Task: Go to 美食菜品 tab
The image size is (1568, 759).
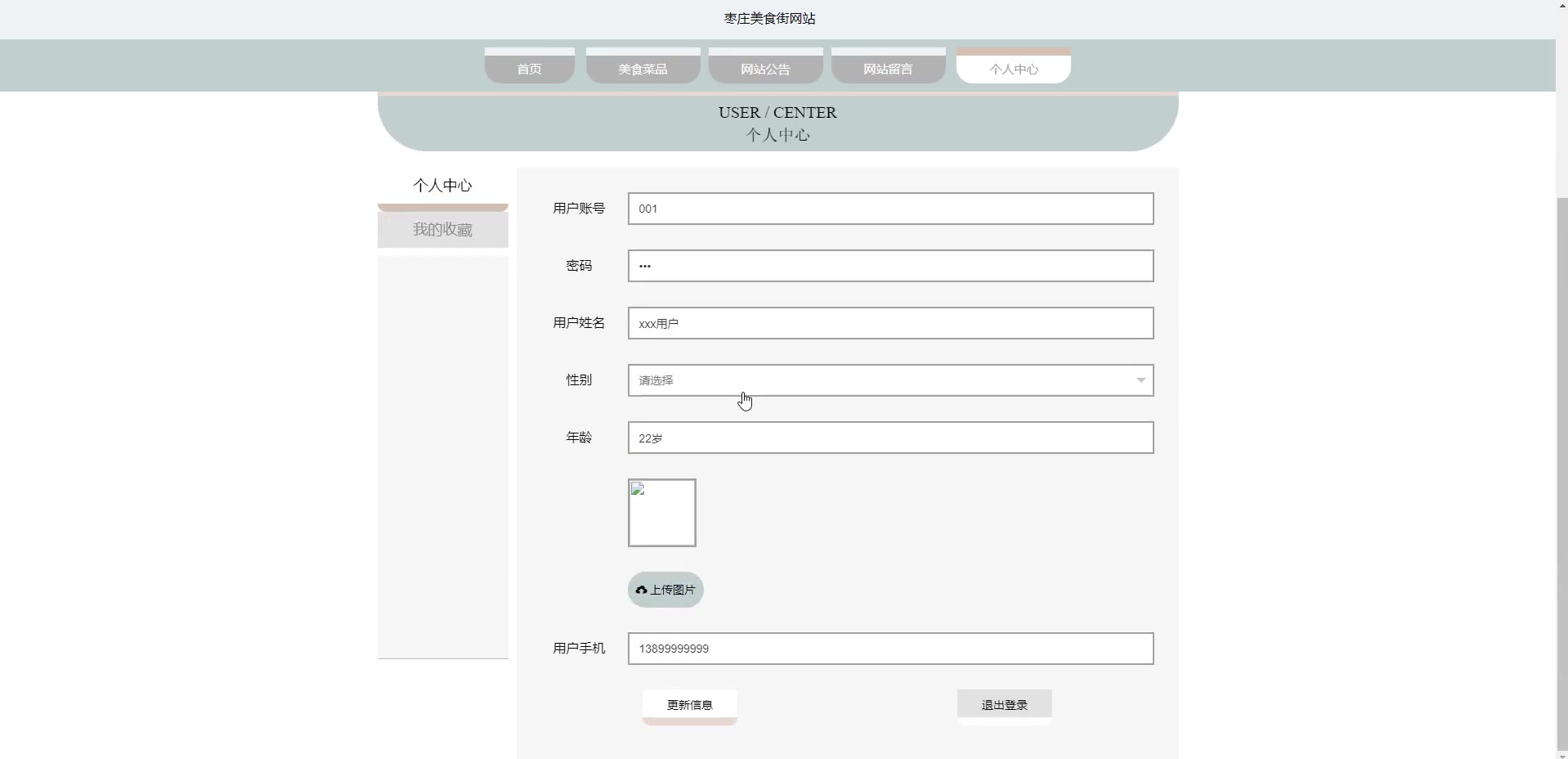Action: click(x=643, y=65)
